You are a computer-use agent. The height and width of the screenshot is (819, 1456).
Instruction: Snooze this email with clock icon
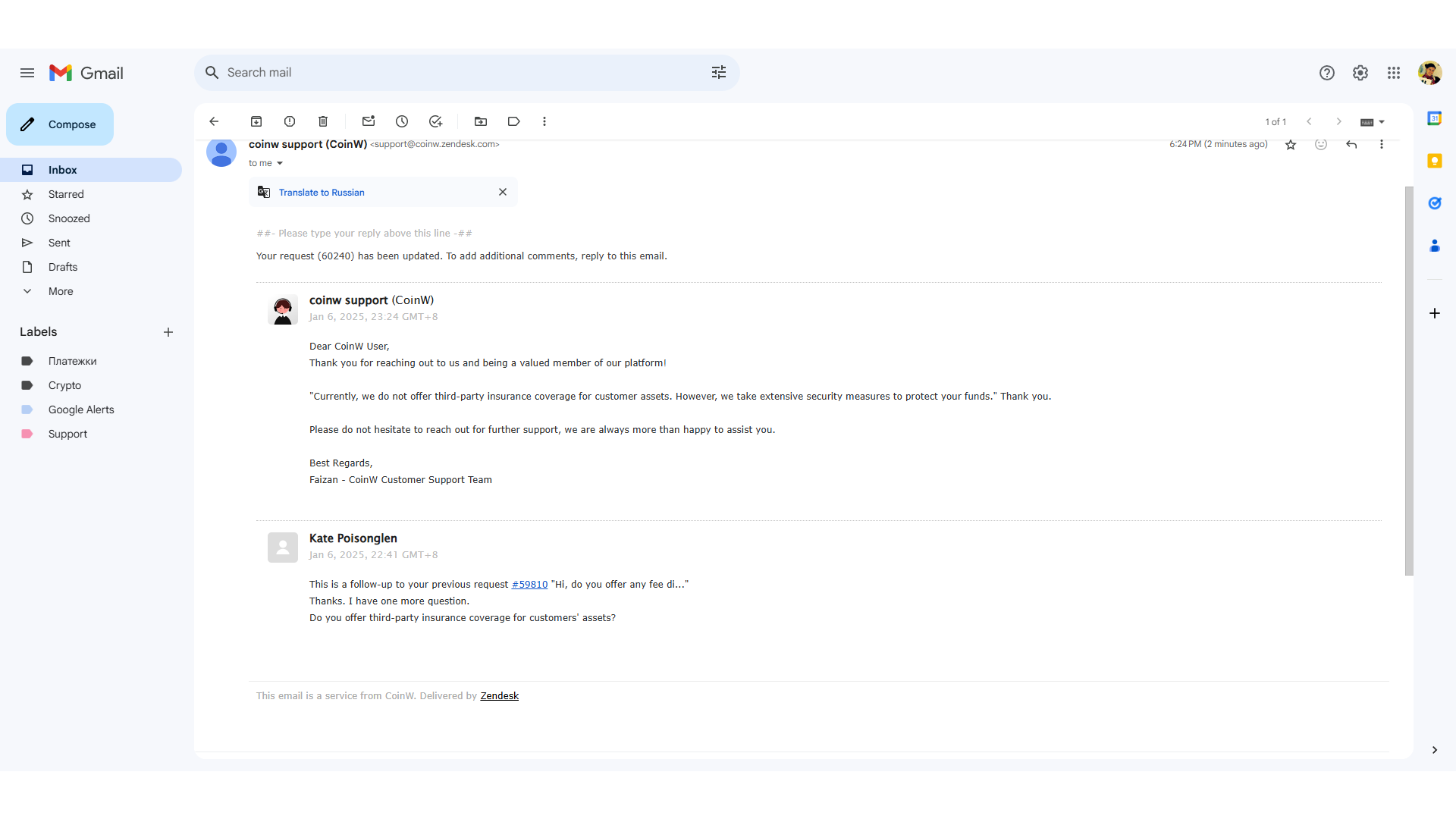402,121
